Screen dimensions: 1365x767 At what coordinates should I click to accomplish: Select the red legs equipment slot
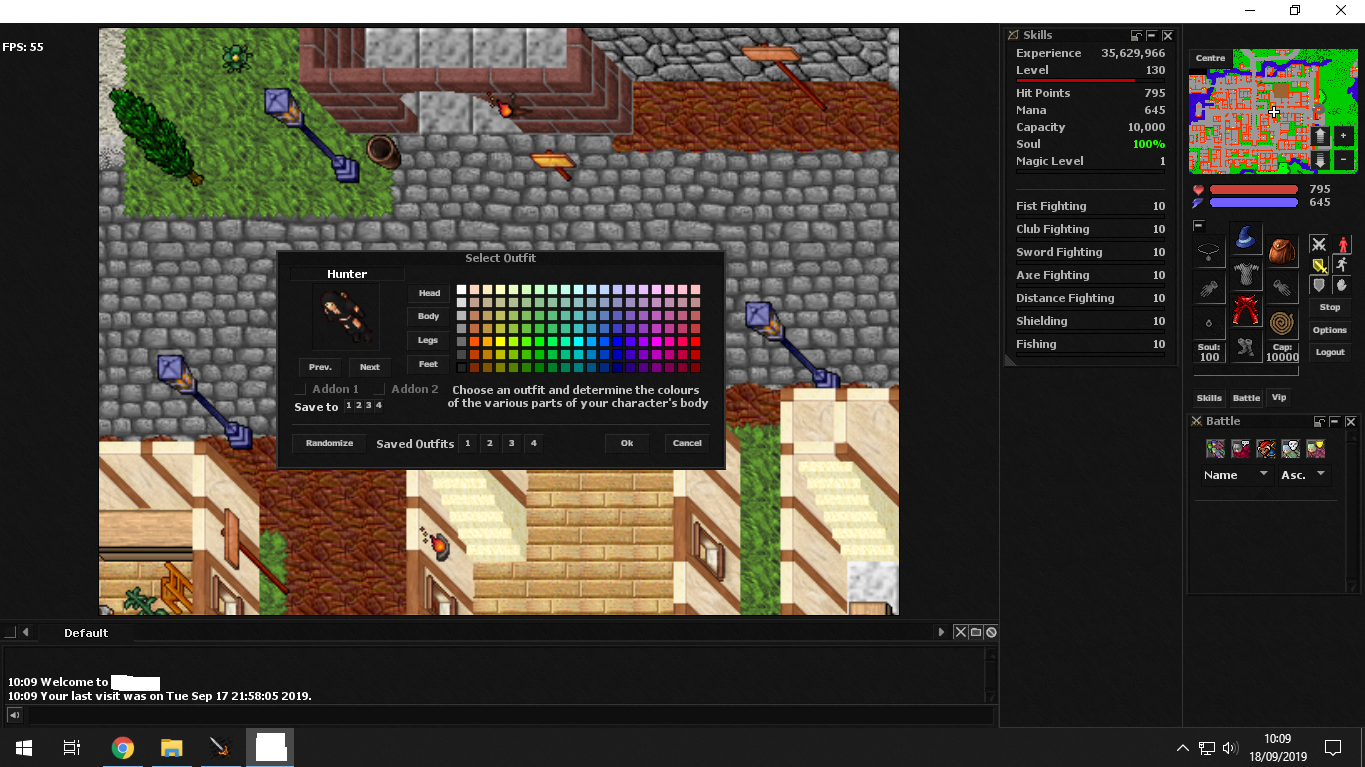pyautogui.click(x=1245, y=310)
